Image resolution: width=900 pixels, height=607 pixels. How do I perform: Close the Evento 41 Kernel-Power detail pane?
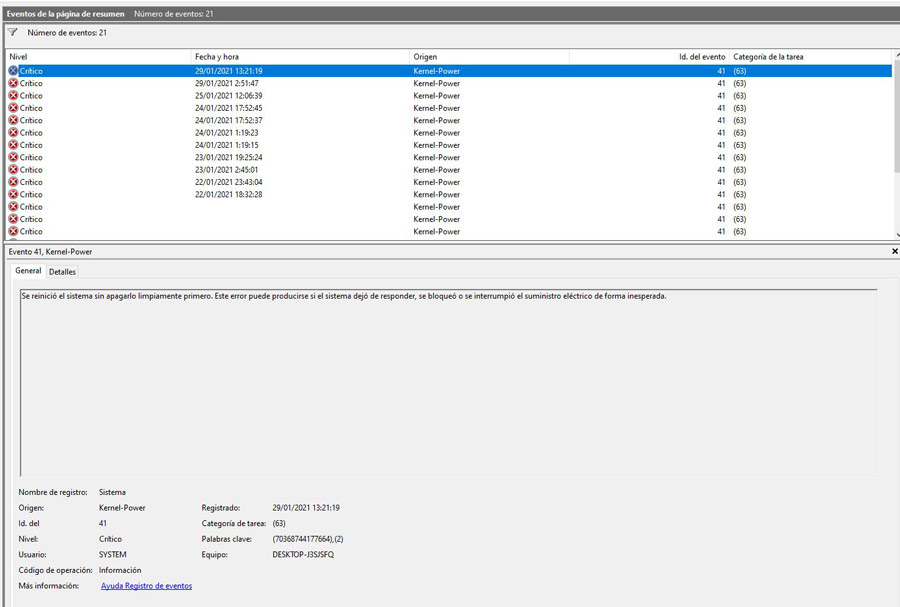click(894, 251)
